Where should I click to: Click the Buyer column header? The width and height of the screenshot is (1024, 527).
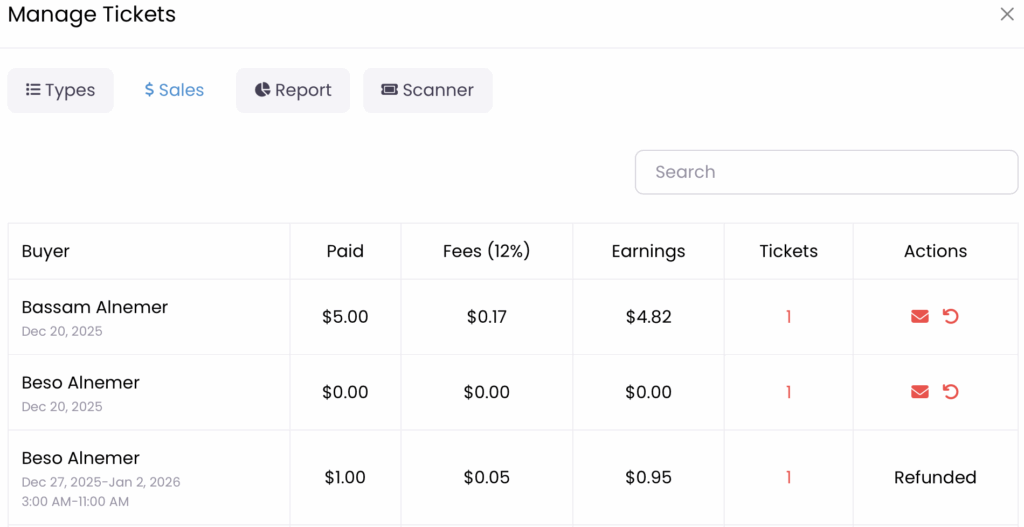click(46, 251)
